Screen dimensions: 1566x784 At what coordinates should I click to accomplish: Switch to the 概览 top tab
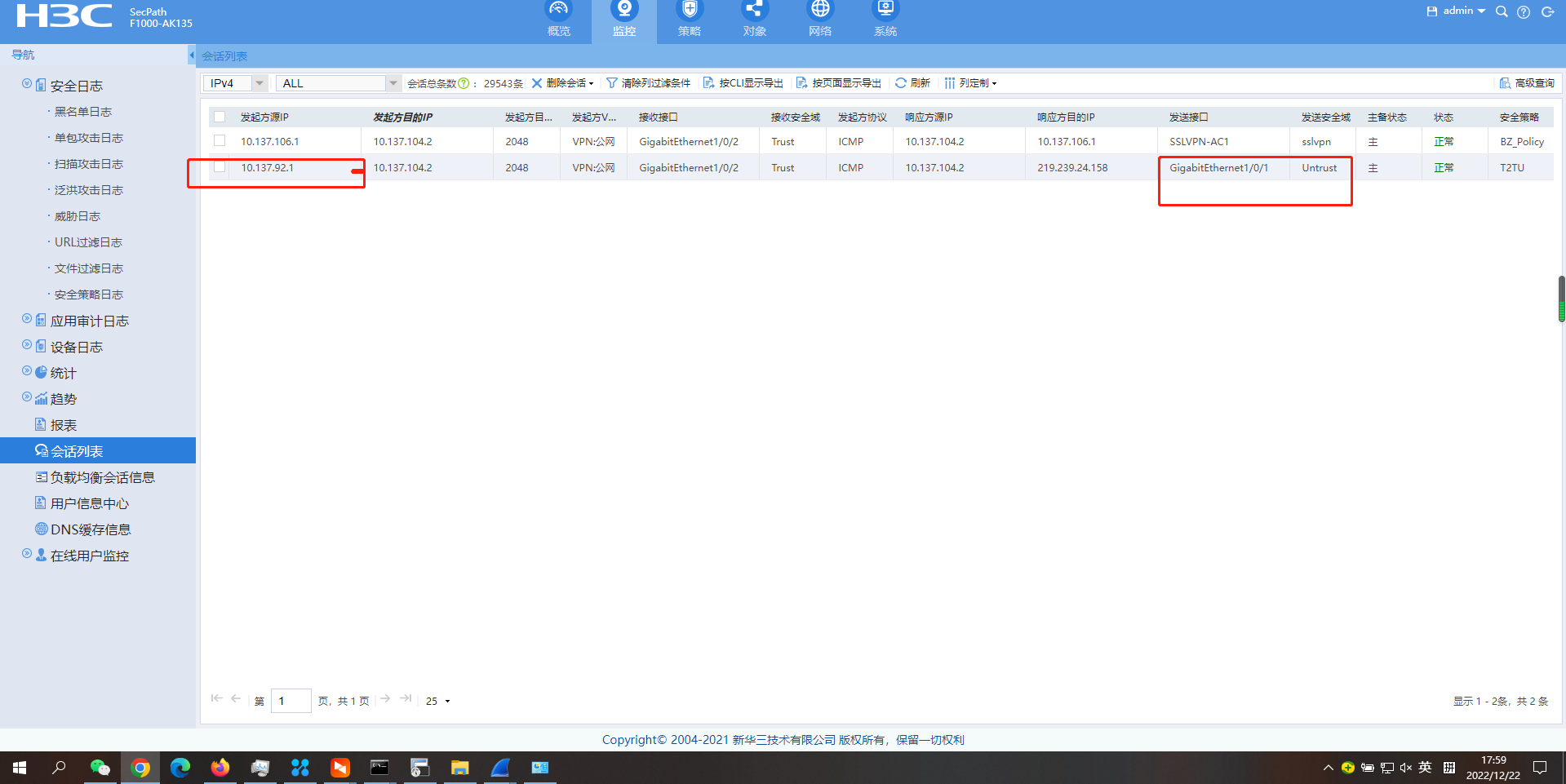[559, 20]
